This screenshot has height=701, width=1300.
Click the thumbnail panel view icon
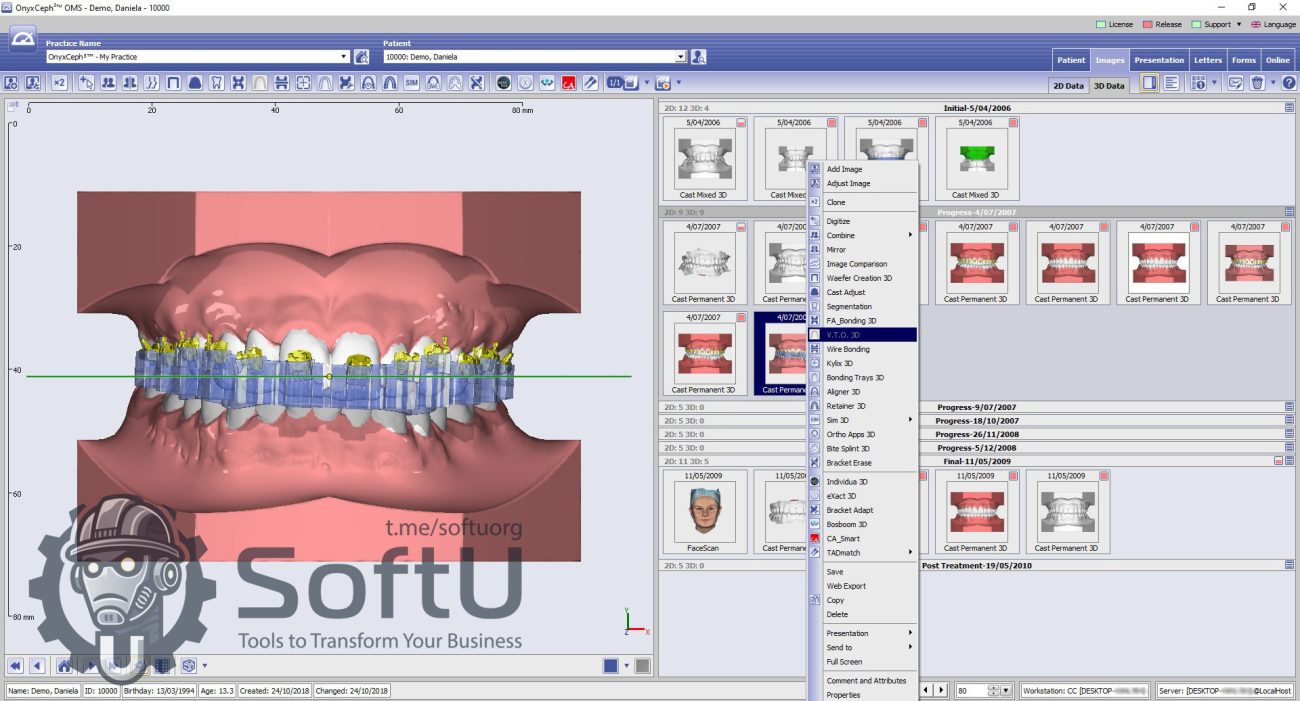tap(1150, 84)
